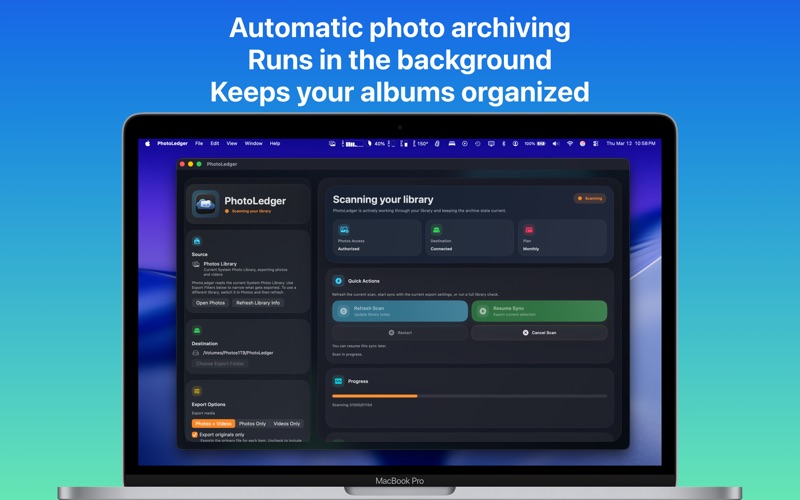800x500 pixels.
Task: Click the Bluetooth icon in menu bar
Action: (x=504, y=144)
